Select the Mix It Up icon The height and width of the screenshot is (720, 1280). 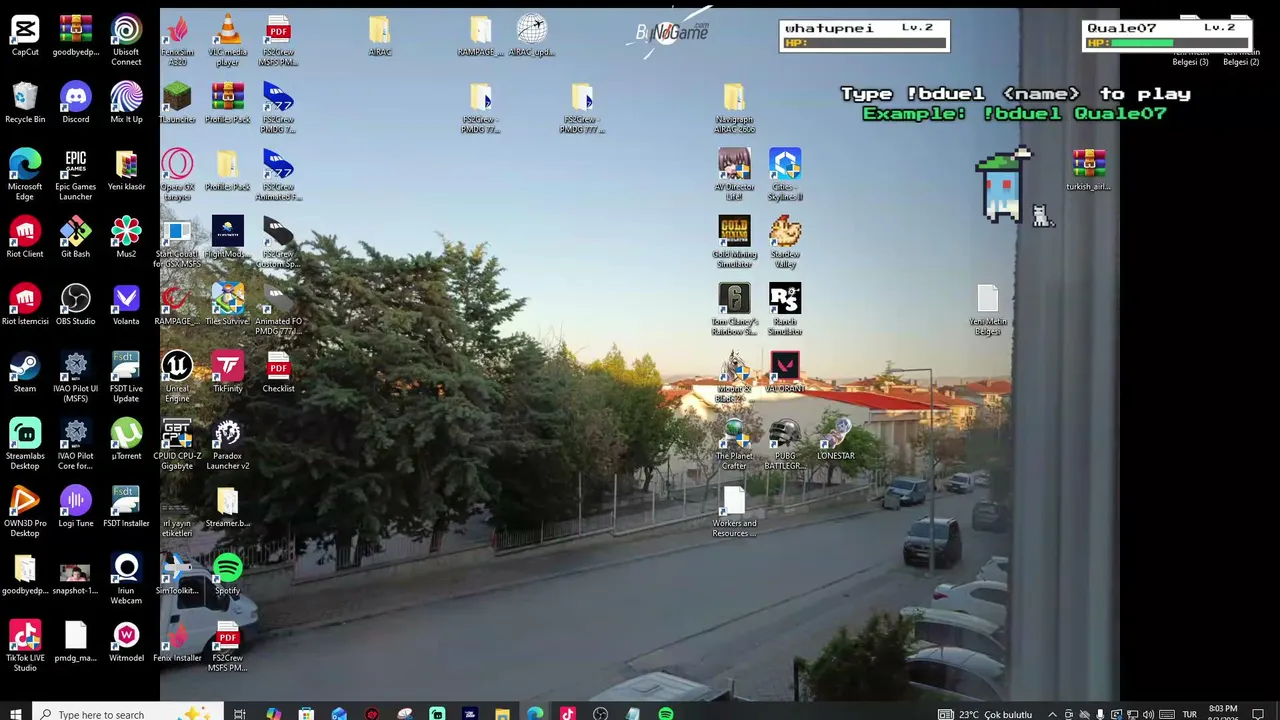(126, 103)
